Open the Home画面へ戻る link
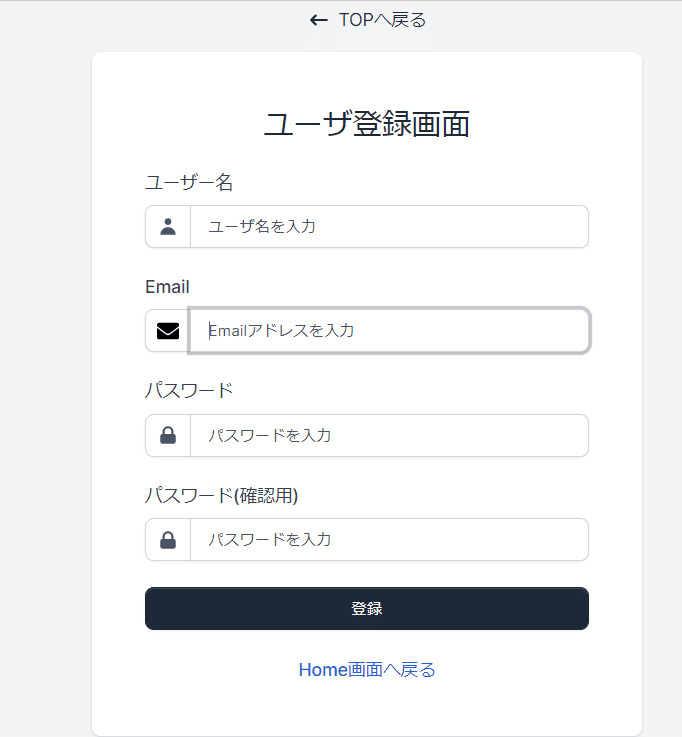This screenshot has height=737, width=682. (367, 670)
